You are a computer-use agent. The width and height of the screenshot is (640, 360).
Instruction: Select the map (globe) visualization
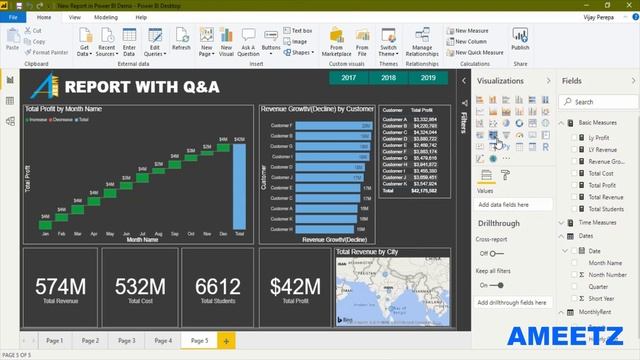pos(545,123)
